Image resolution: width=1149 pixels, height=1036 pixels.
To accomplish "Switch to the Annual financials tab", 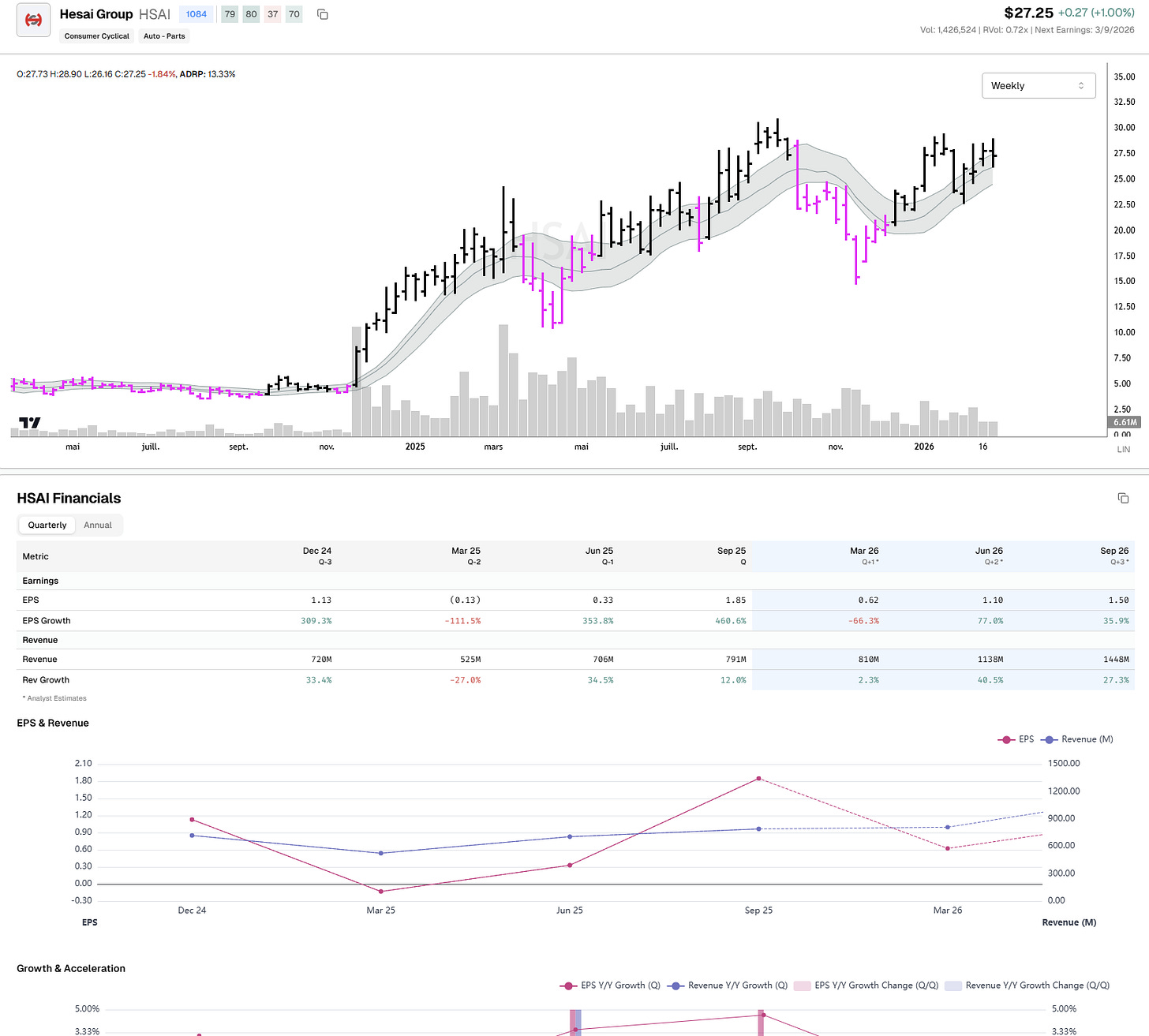I will click(x=98, y=525).
